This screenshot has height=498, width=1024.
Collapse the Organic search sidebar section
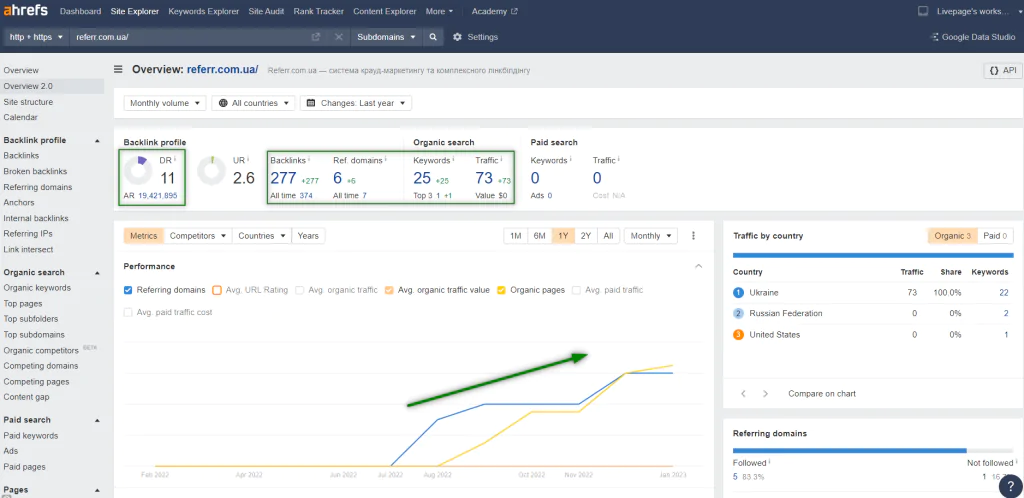(97, 273)
